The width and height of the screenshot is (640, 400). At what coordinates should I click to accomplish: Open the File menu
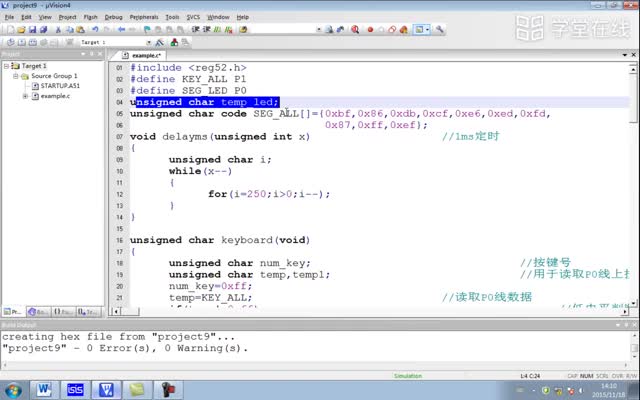point(9,17)
